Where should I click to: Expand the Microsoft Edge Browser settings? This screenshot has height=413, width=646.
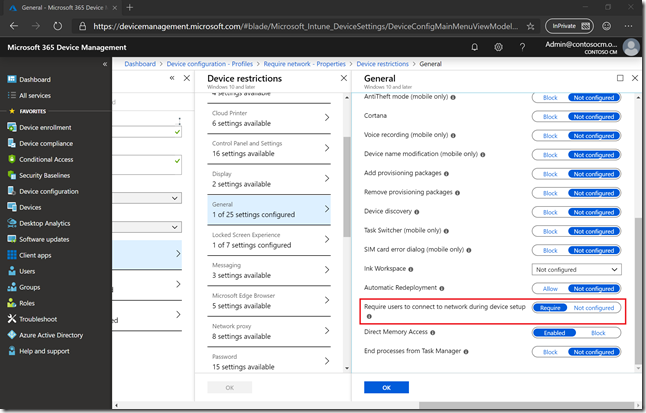coord(270,300)
